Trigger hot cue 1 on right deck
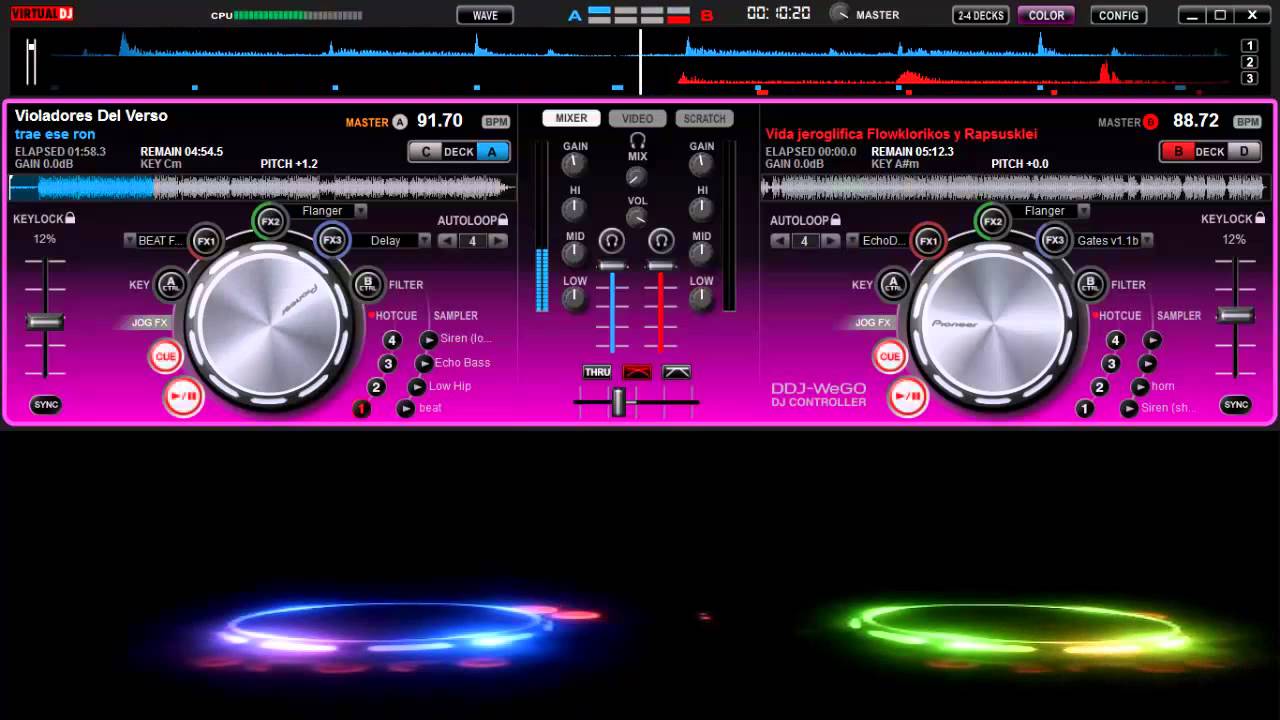Screen dimensions: 1280x720 click(x=1085, y=409)
